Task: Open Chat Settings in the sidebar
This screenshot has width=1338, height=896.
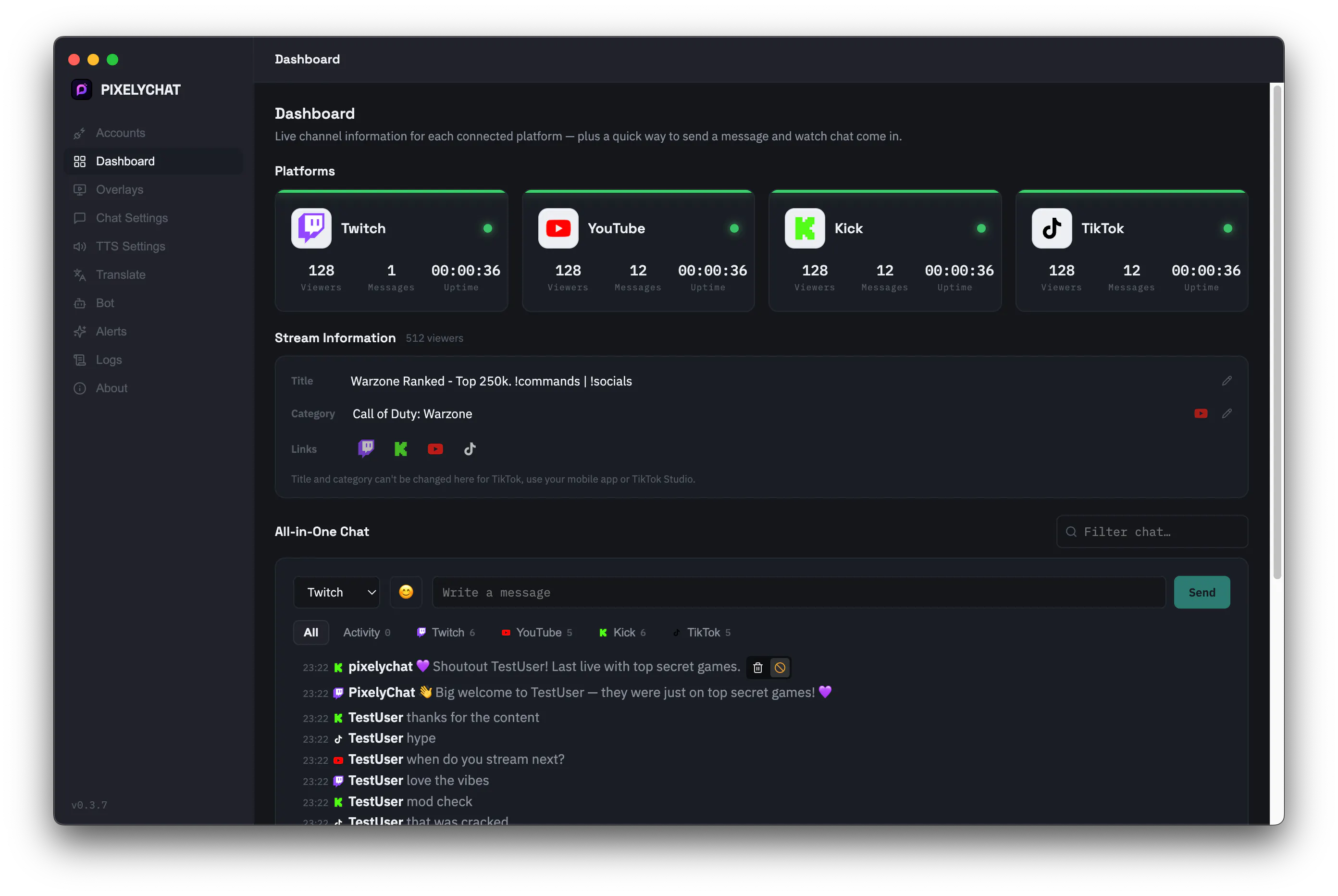Action: [x=153, y=218]
